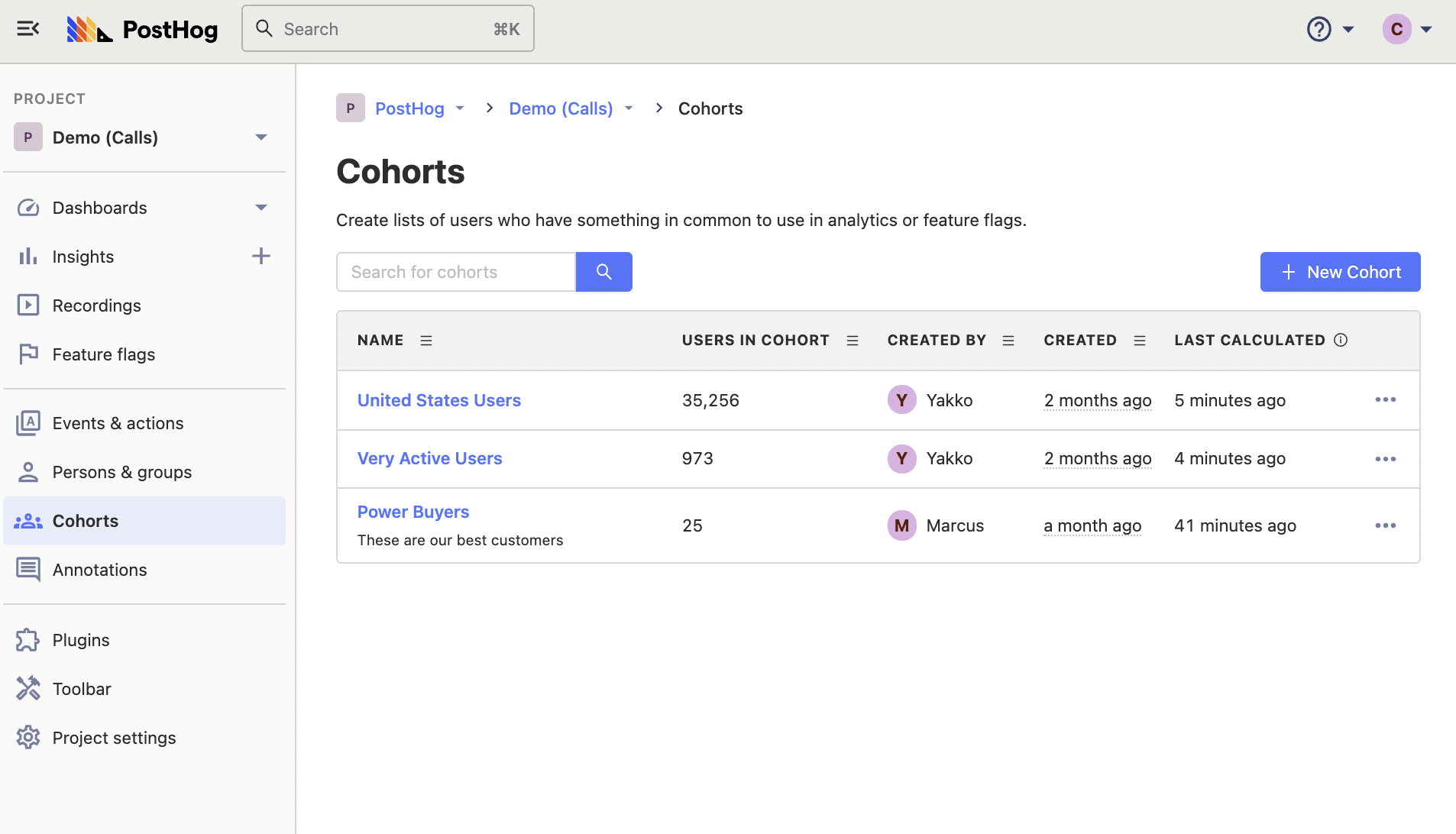
Task: Open Persons & groups page
Action: coord(121,472)
